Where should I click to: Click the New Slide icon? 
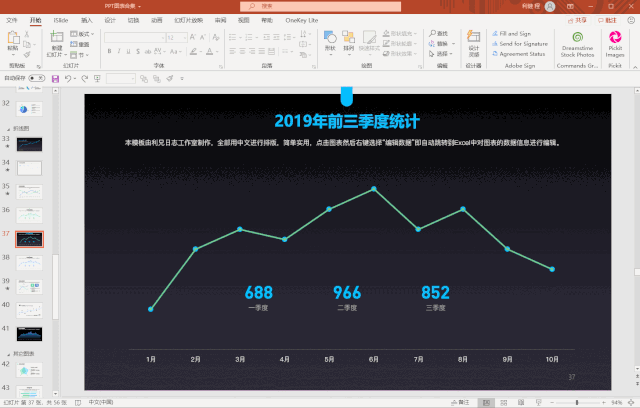(x=56, y=37)
